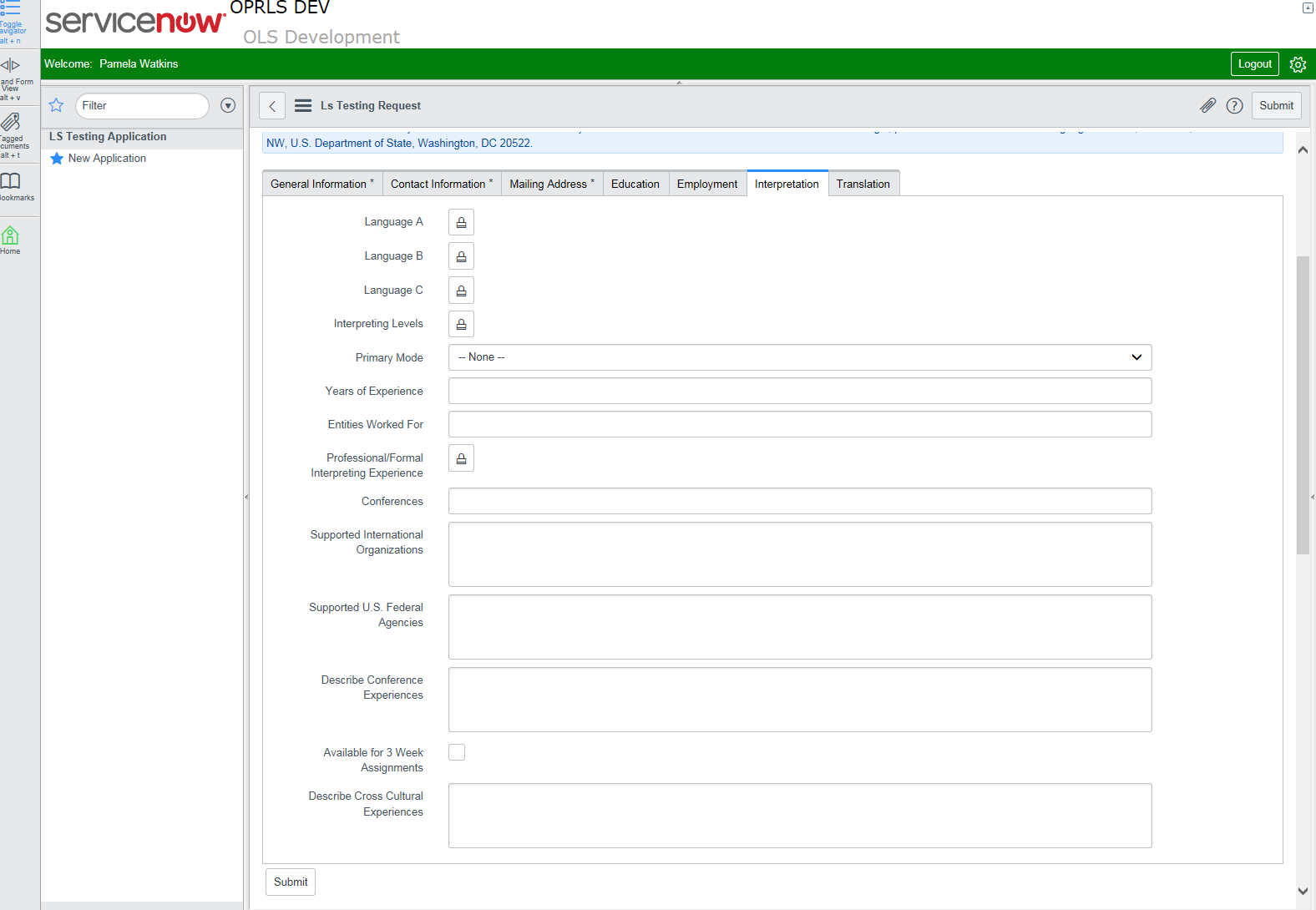Open the New Application link

coord(107,159)
